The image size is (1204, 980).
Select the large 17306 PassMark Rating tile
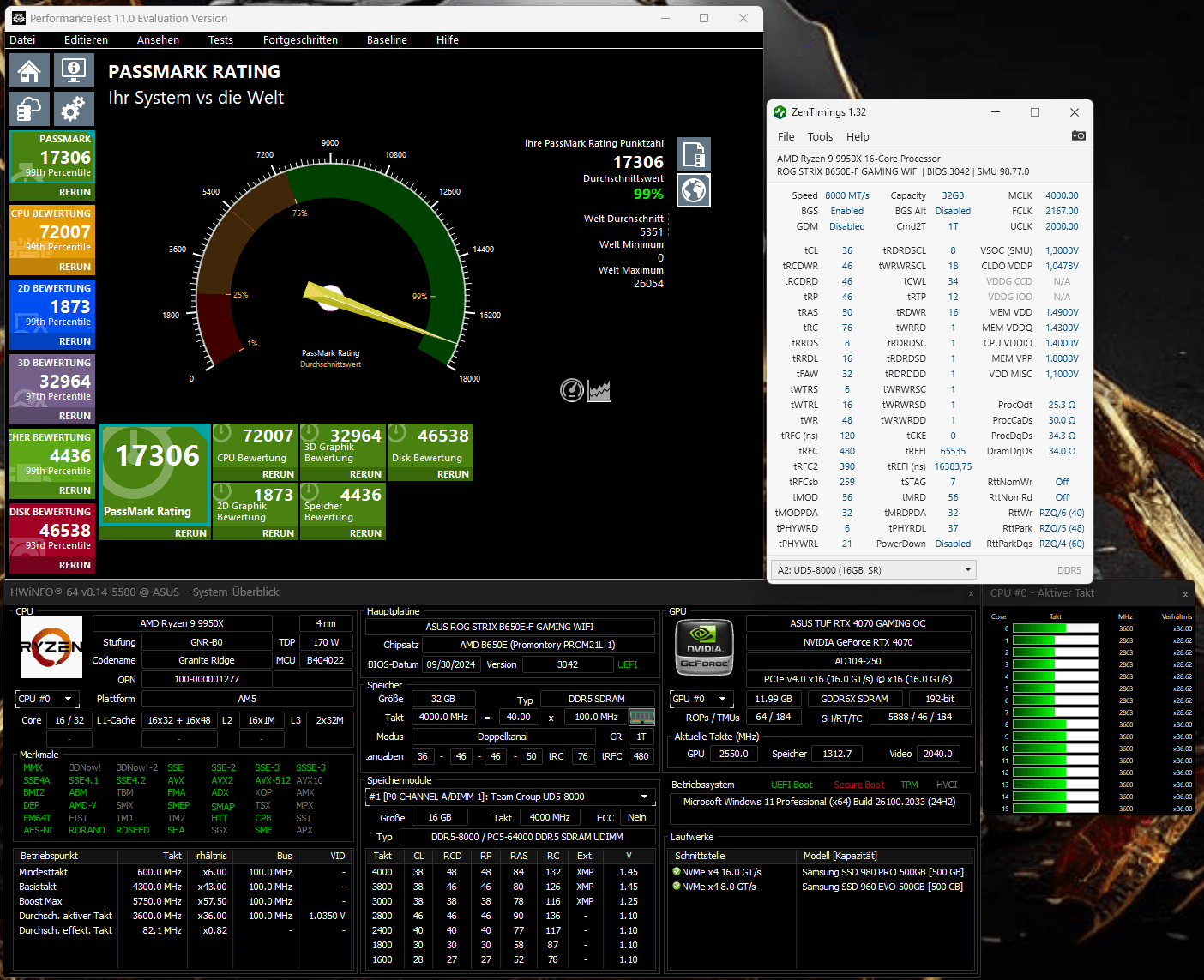tap(155, 475)
